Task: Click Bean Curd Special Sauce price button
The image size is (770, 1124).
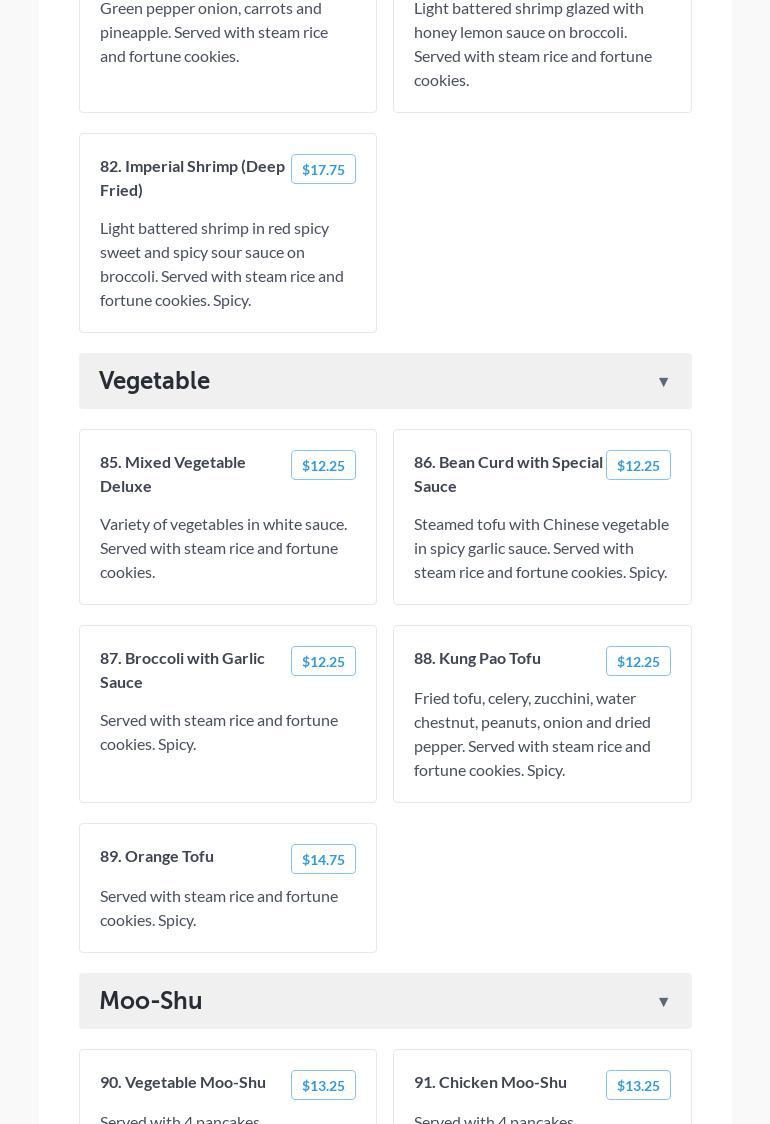Action: [638, 466]
